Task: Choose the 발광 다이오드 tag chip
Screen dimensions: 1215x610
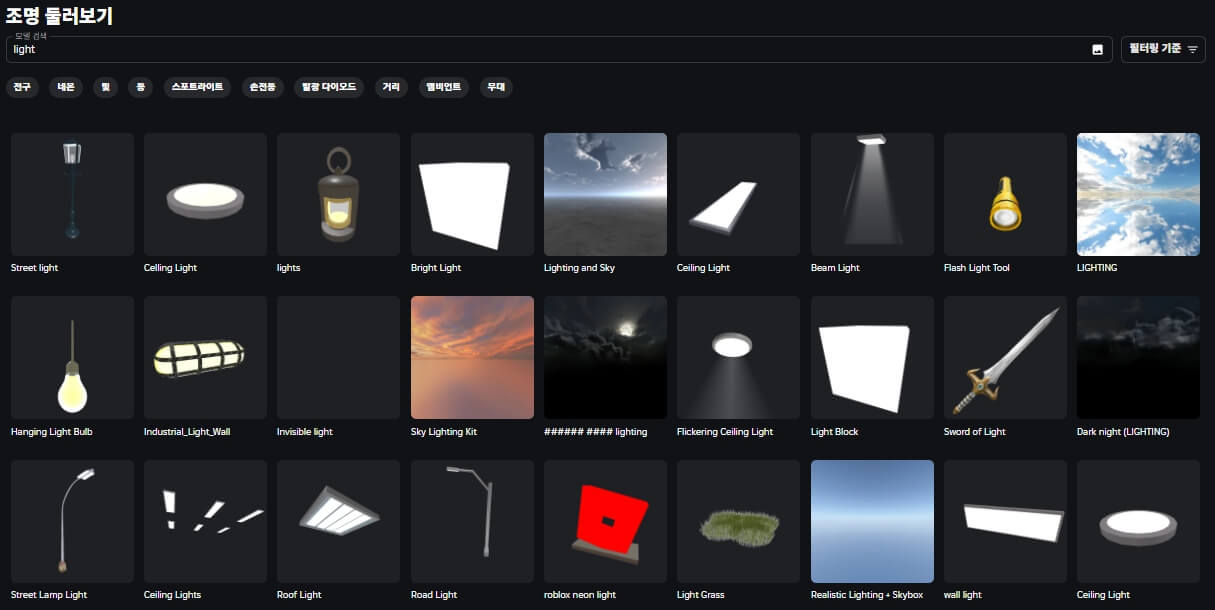Action: [x=330, y=87]
